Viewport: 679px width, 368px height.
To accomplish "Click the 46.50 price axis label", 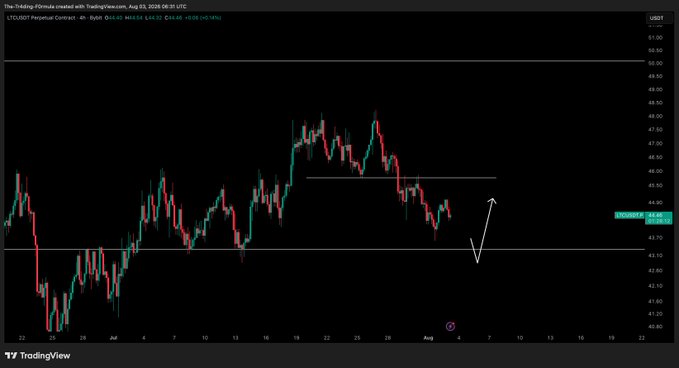I will (655, 157).
